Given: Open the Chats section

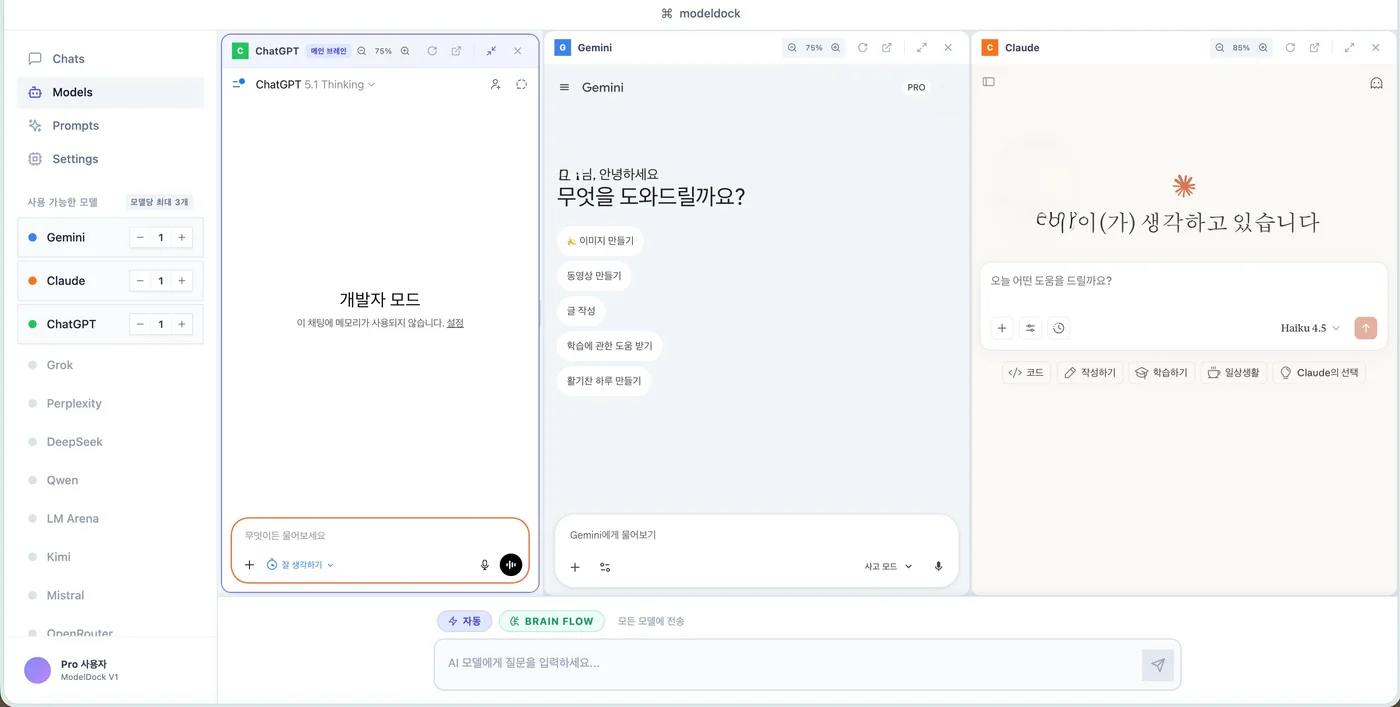Looking at the screenshot, I should pos(110,59).
